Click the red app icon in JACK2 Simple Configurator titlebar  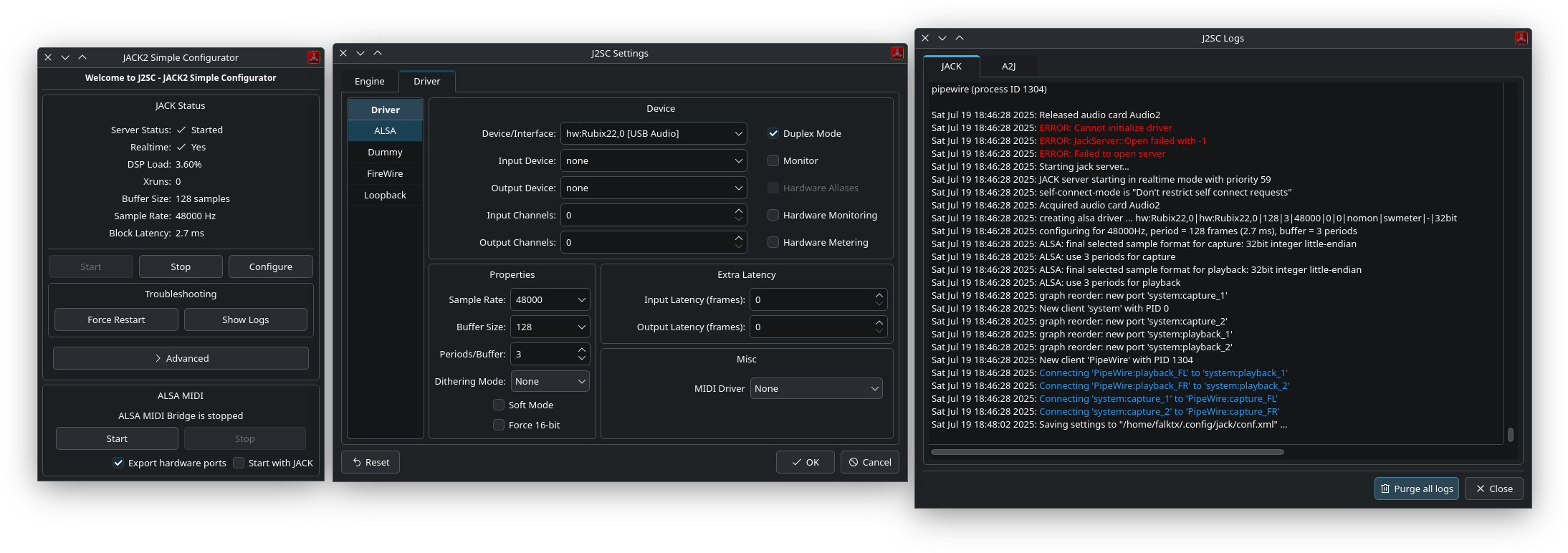tap(313, 57)
